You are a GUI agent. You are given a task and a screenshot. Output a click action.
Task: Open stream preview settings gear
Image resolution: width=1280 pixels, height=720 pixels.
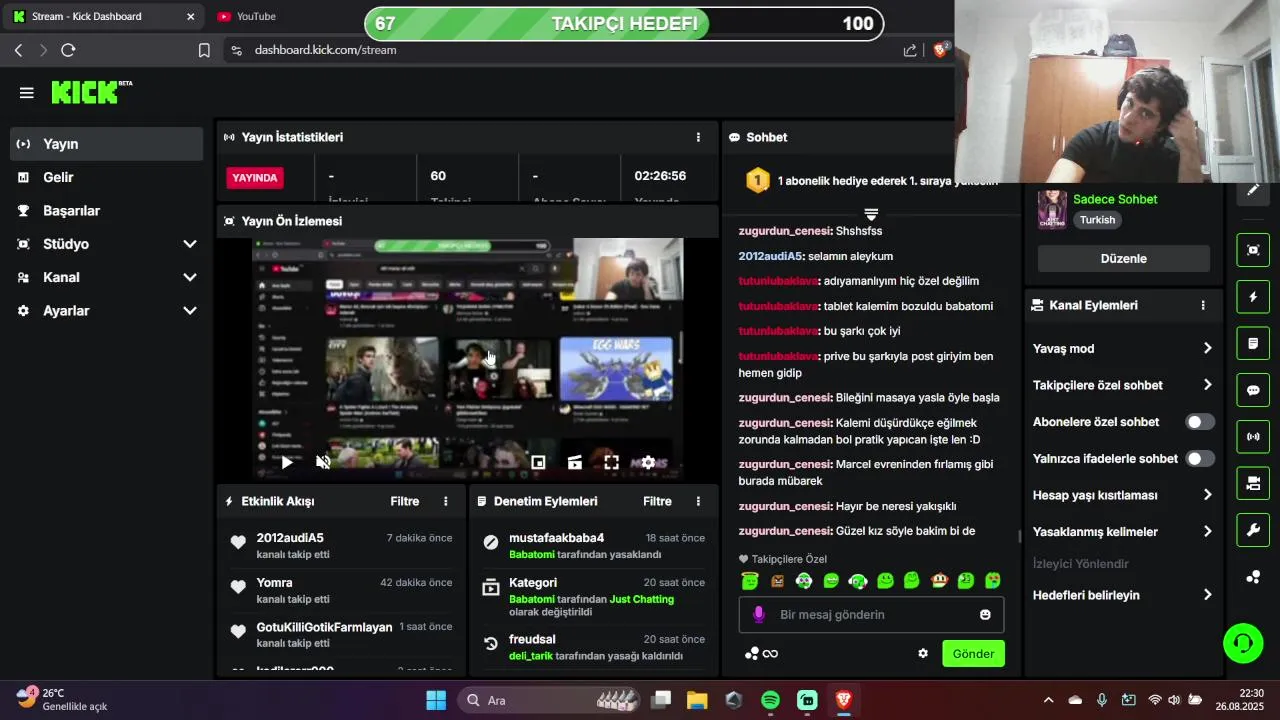[648, 462]
